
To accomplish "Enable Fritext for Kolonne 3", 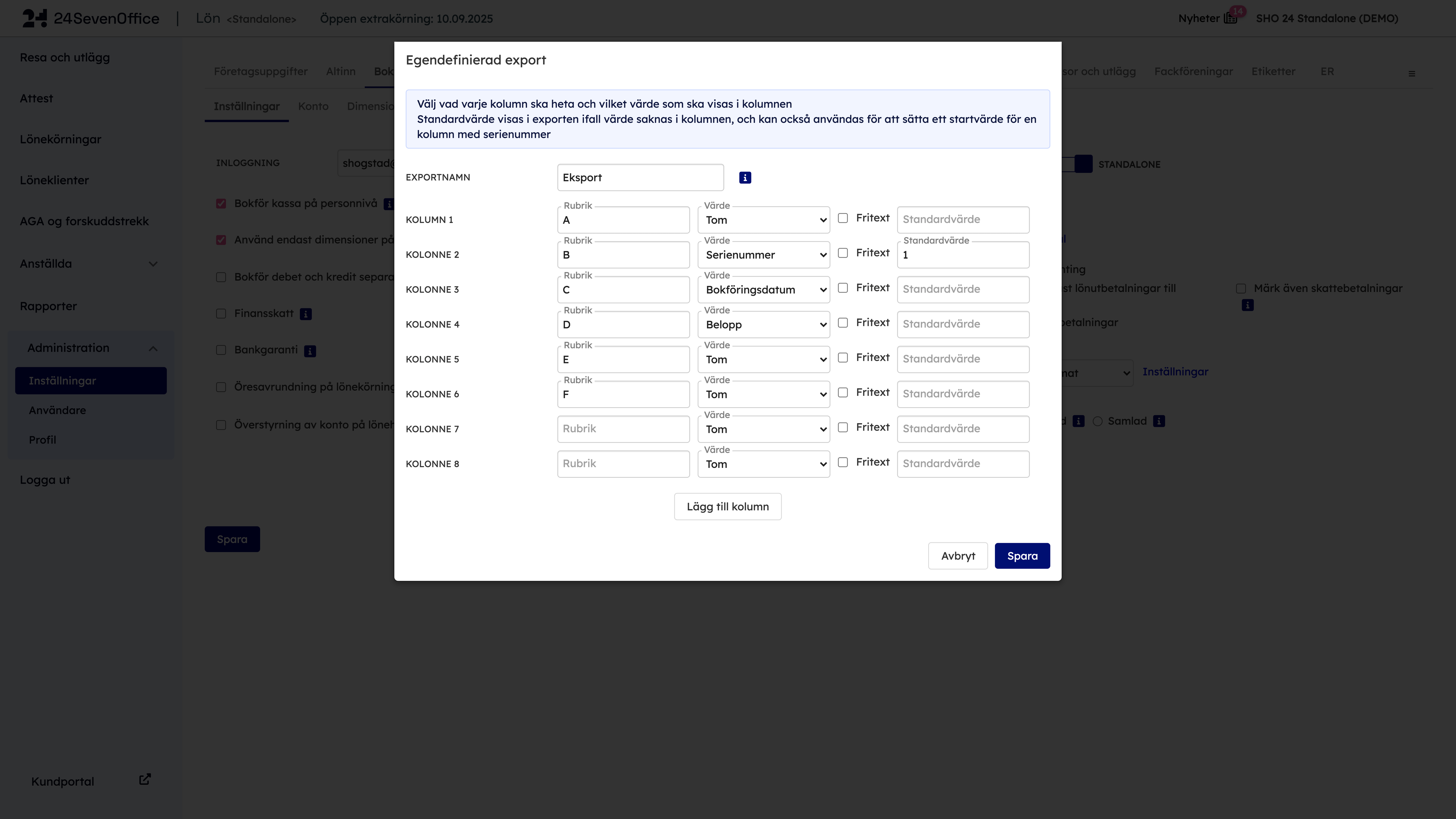I will click(x=843, y=288).
